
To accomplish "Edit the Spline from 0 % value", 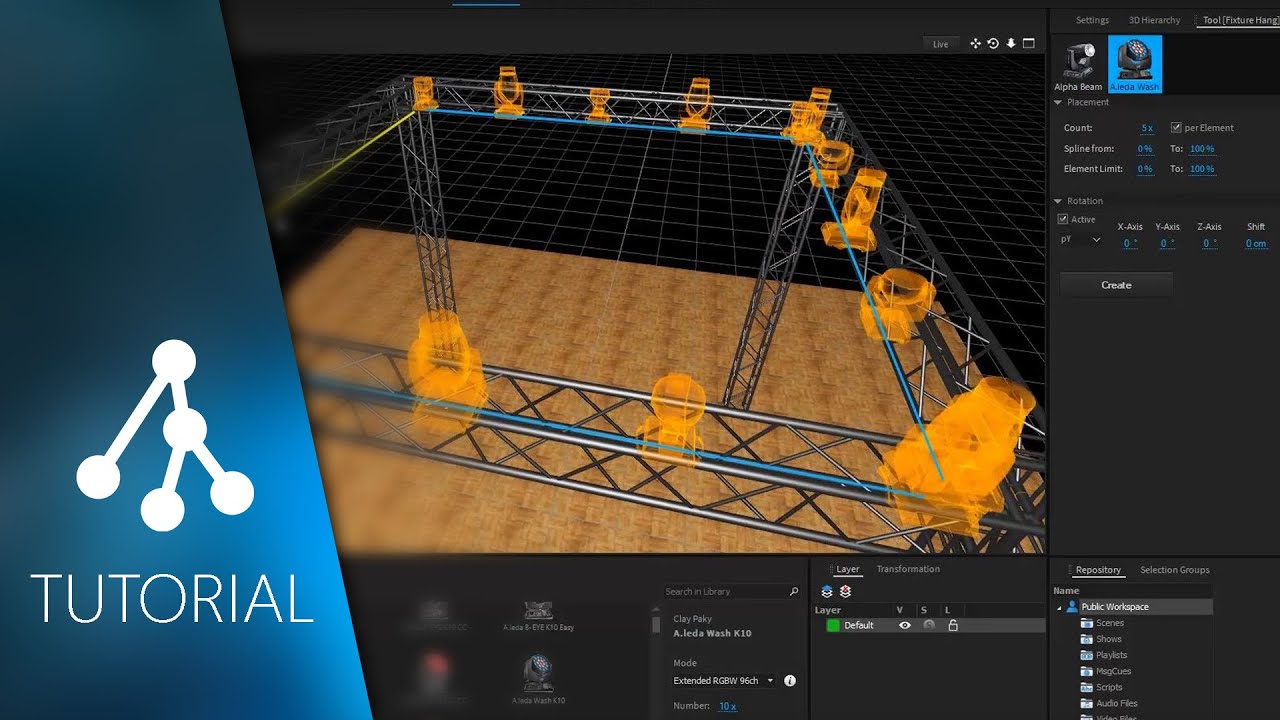I will (1145, 149).
